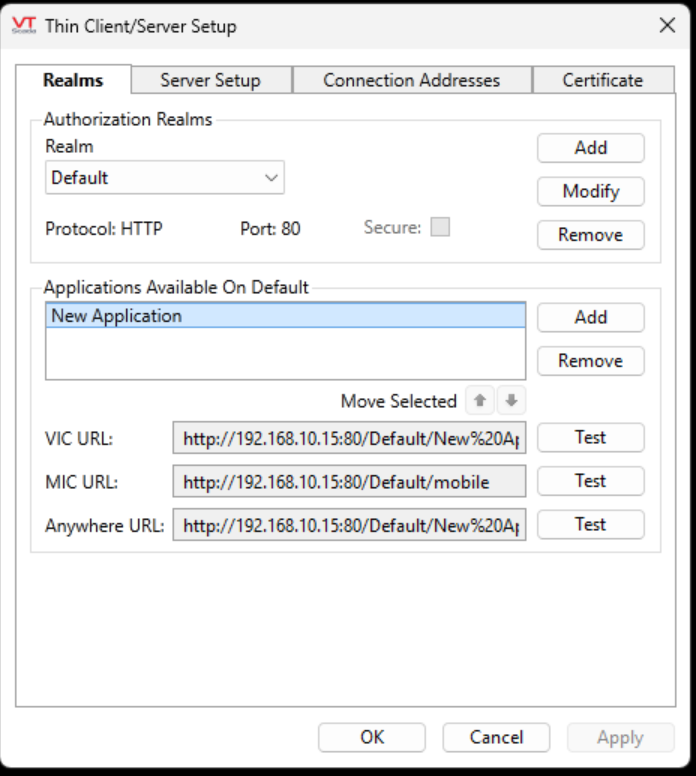696x776 pixels.
Task: Toggle the Secure checkbox
Action: point(439,227)
